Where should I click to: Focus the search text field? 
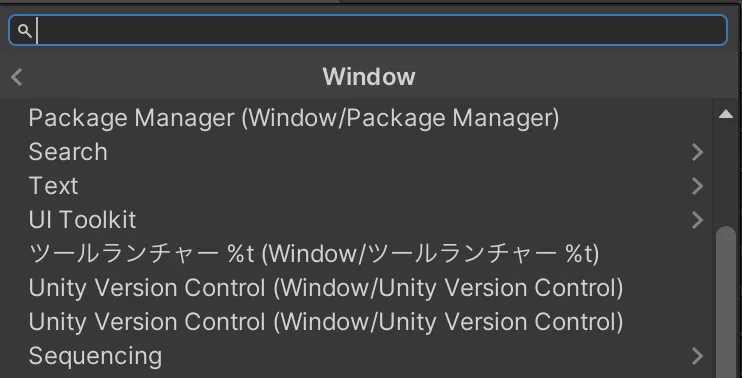coord(368,30)
